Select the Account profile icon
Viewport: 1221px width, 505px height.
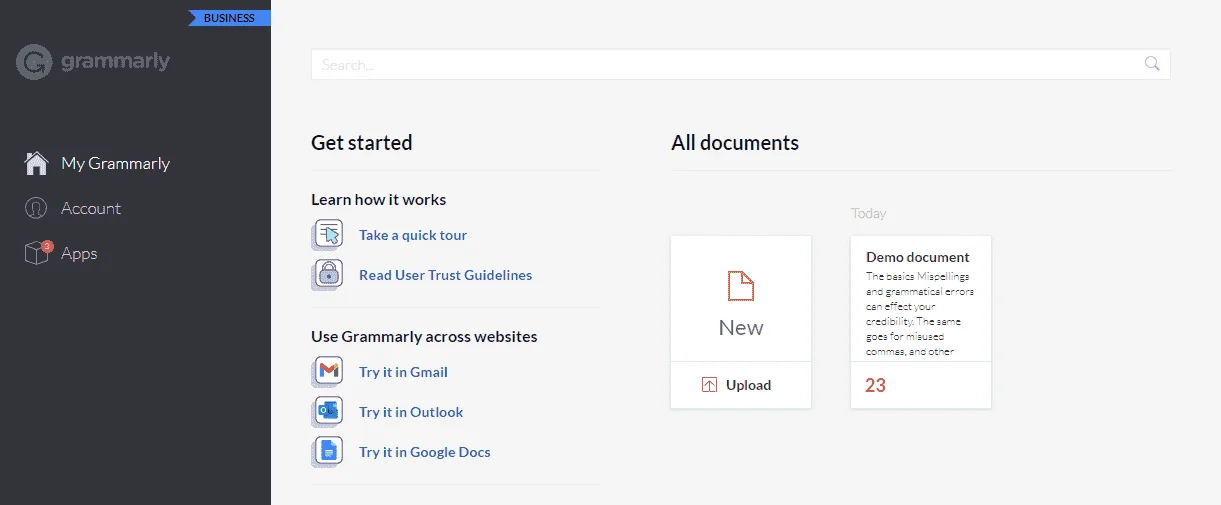pos(36,208)
